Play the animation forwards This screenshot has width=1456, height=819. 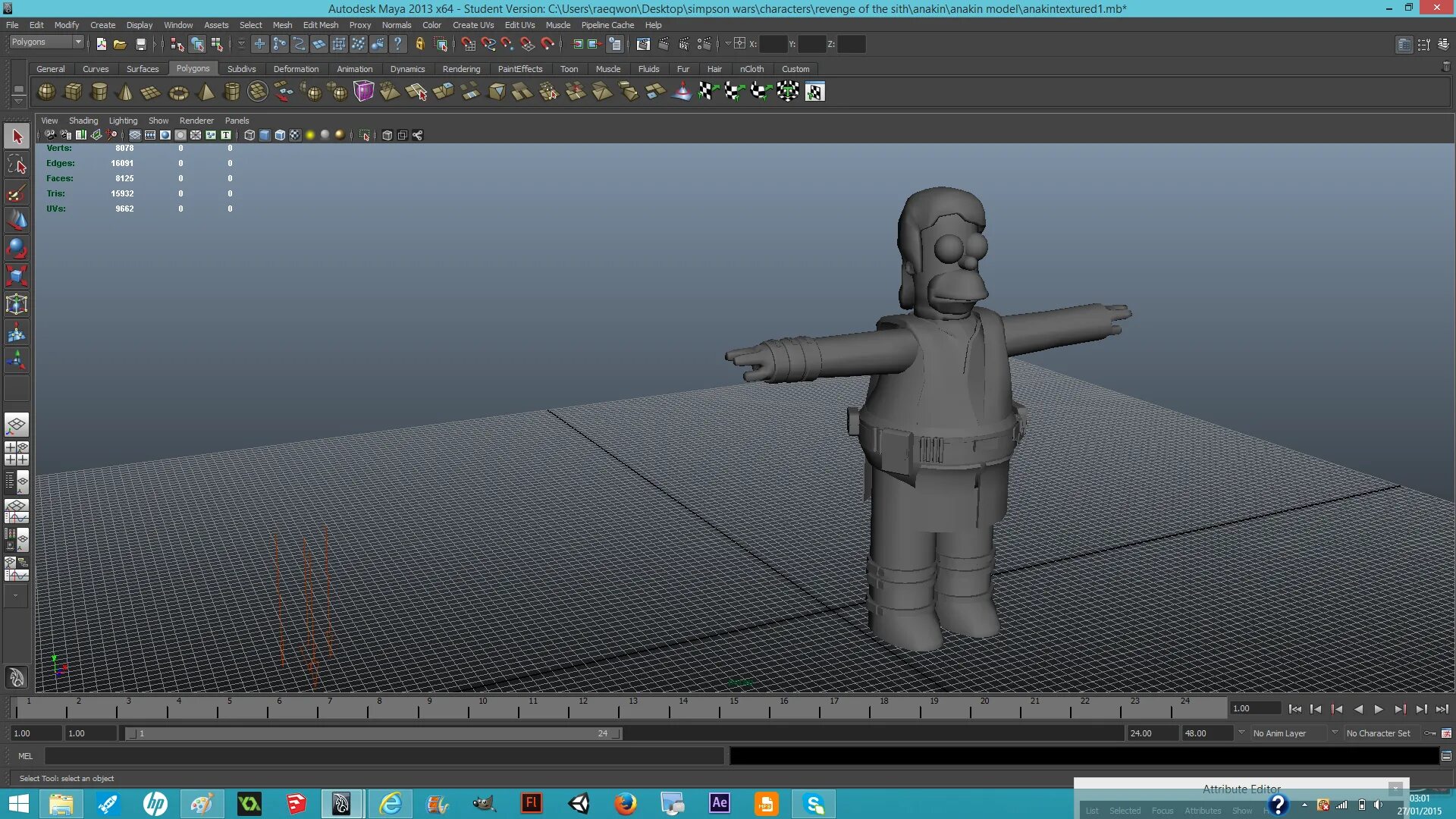1379,709
